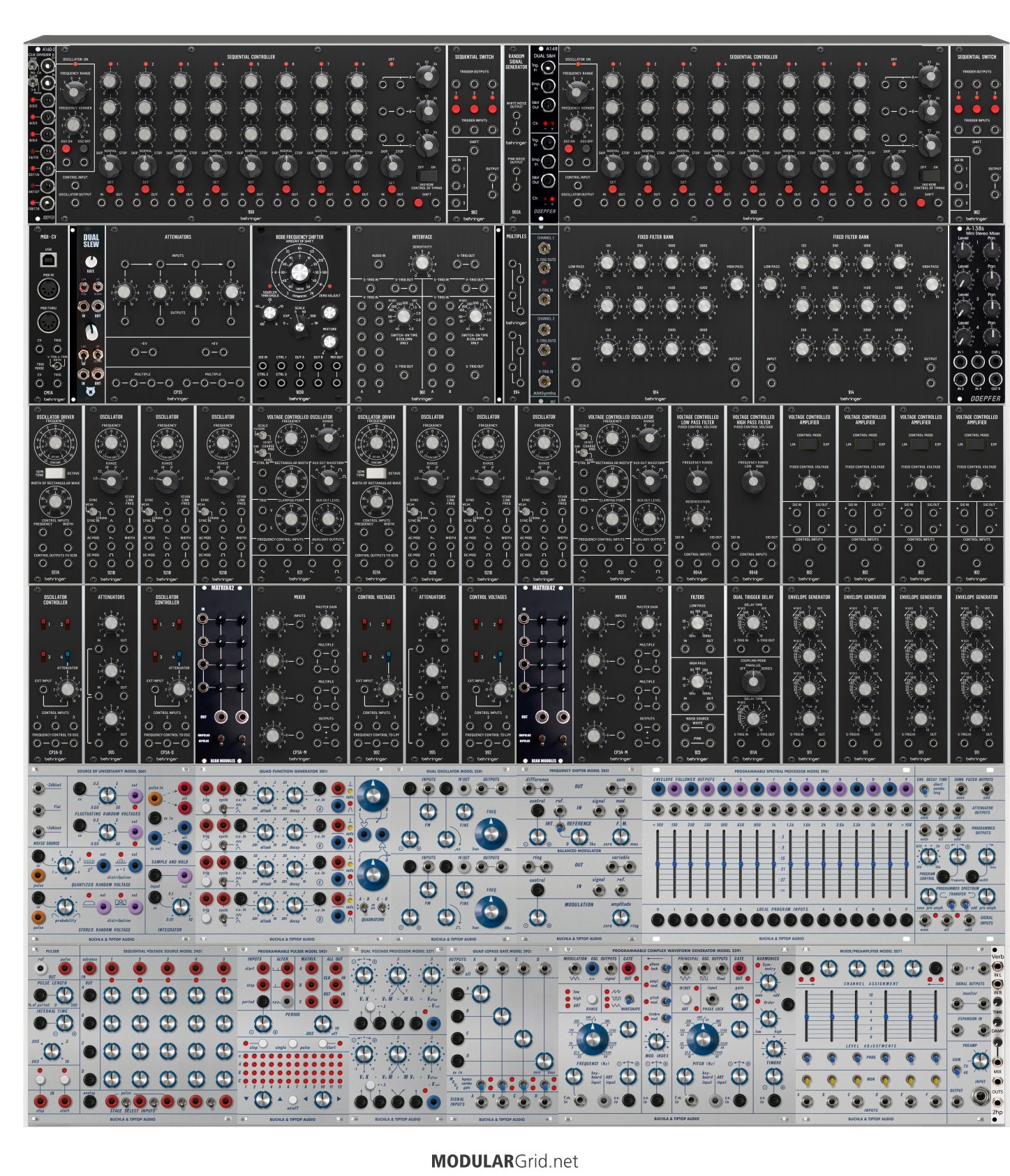
Task: Click the monitor jack on Mixer/Preamplifier 207t
Action: [x=957, y=1004]
